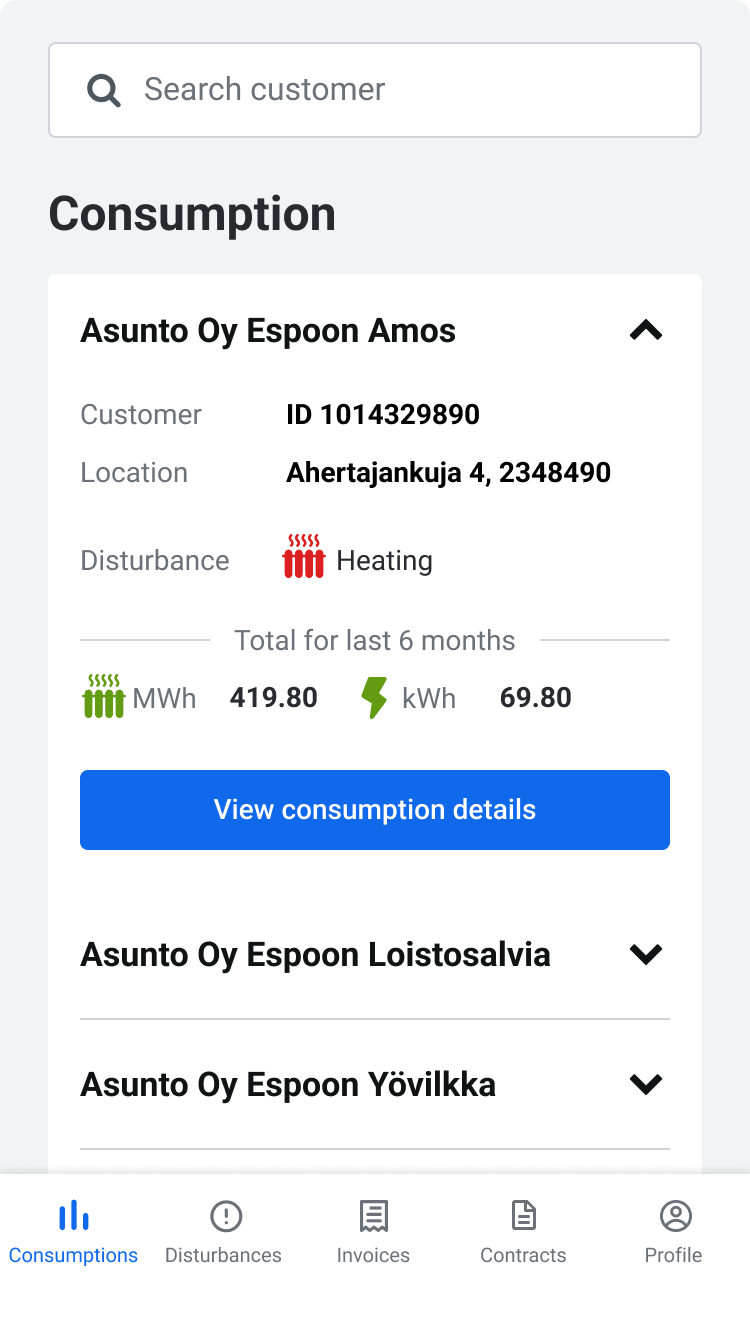Screen dimensions: 750x1334
Task: Select the Asunto Oy Espoon Loistosalvia title
Action: (315, 954)
